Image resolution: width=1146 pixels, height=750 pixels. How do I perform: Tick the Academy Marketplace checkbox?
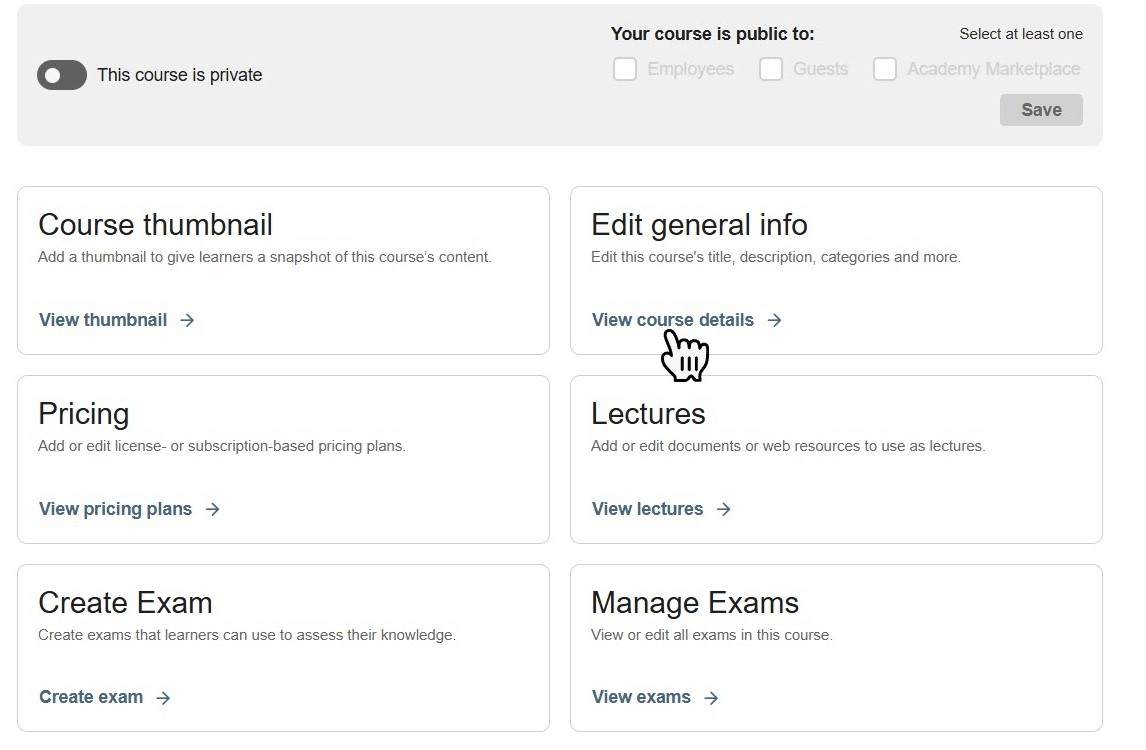coord(885,69)
